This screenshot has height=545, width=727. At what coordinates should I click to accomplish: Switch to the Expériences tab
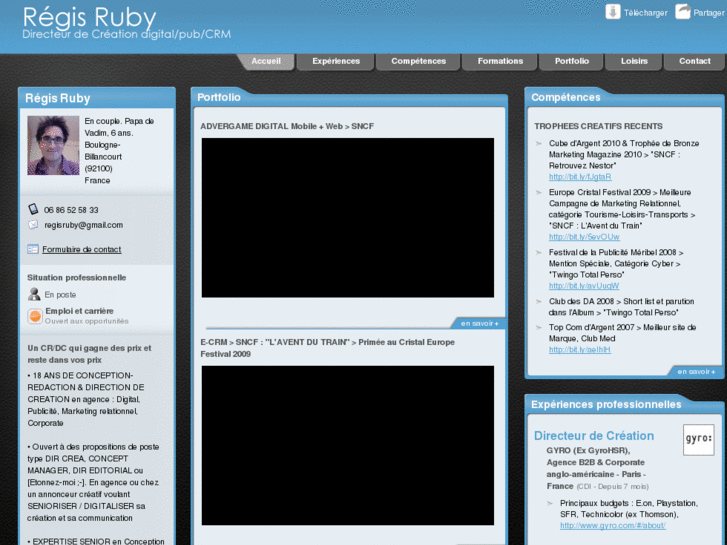click(x=336, y=61)
